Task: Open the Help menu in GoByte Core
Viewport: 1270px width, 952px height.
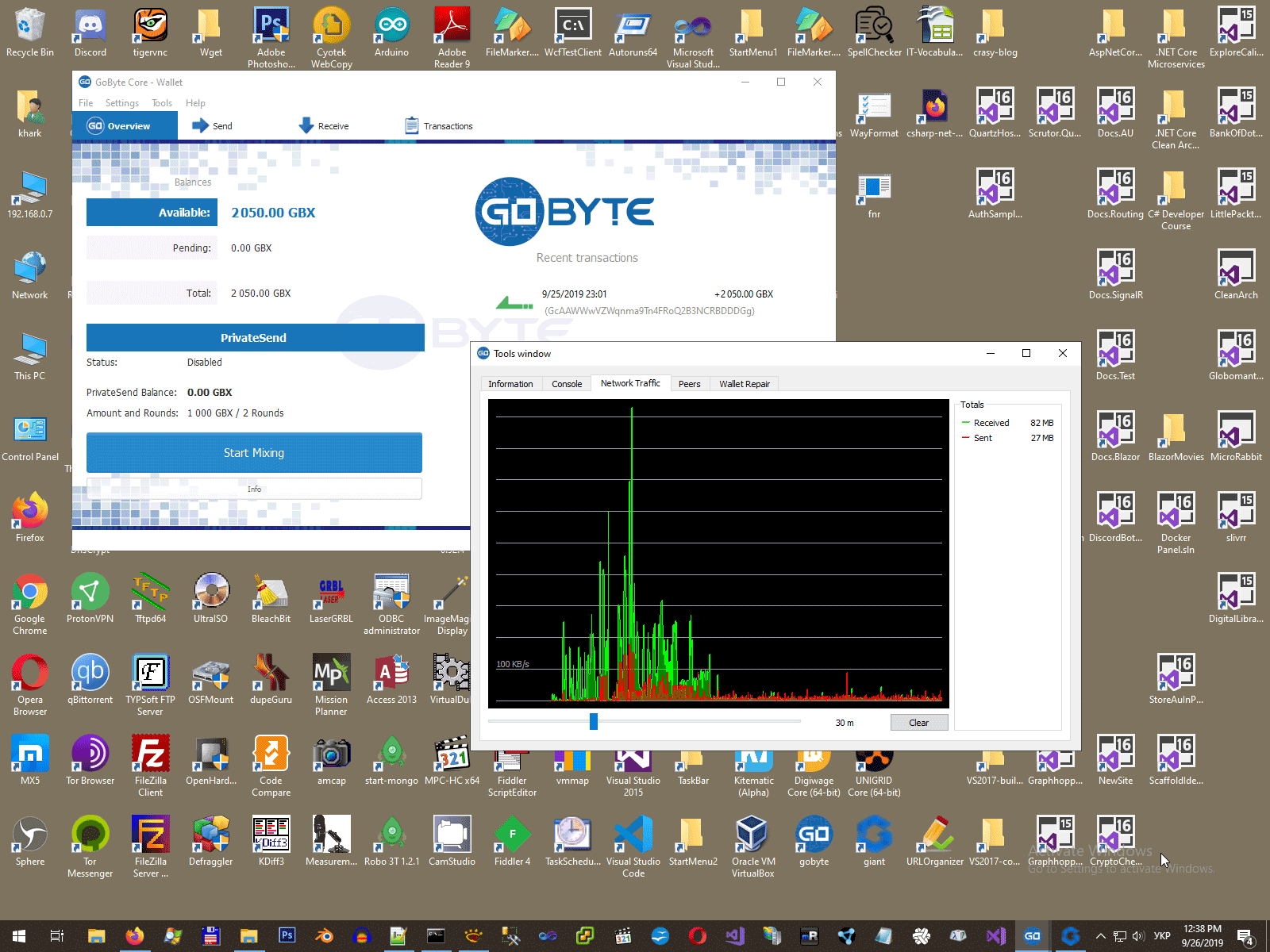Action: click(x=195, y=103)
